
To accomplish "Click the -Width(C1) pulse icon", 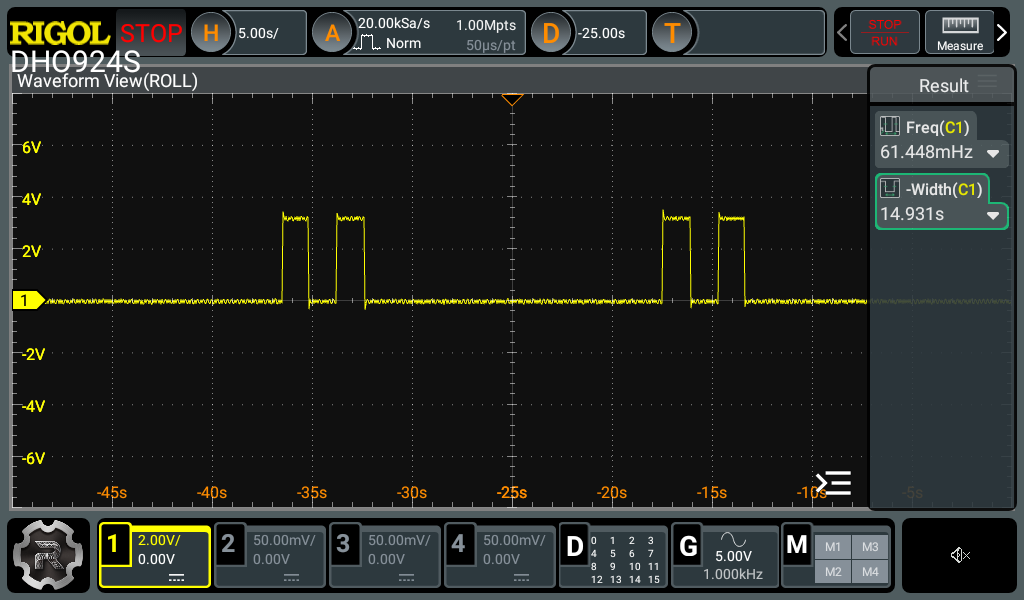I will click(x=889, y=189).
